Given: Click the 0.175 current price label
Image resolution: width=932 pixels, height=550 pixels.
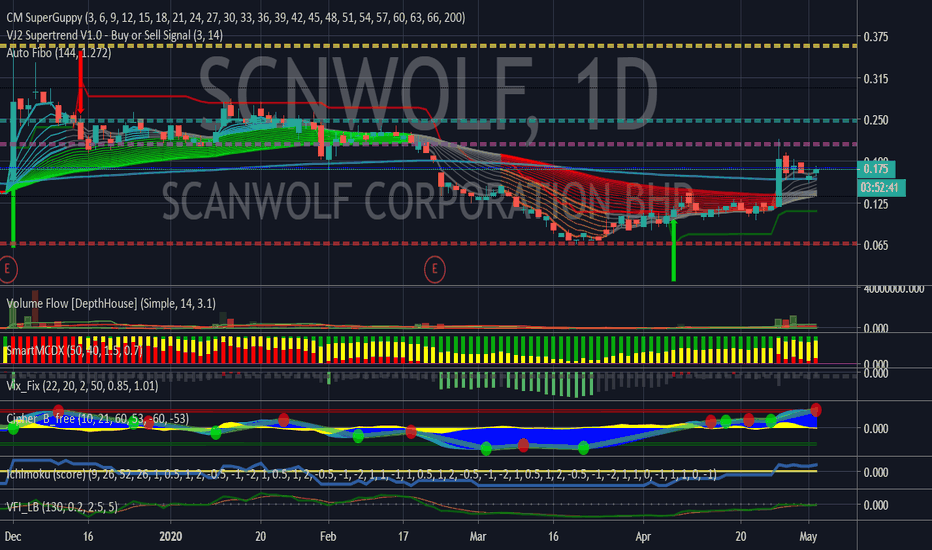Looking at the screenshot, I should point(876,169).
